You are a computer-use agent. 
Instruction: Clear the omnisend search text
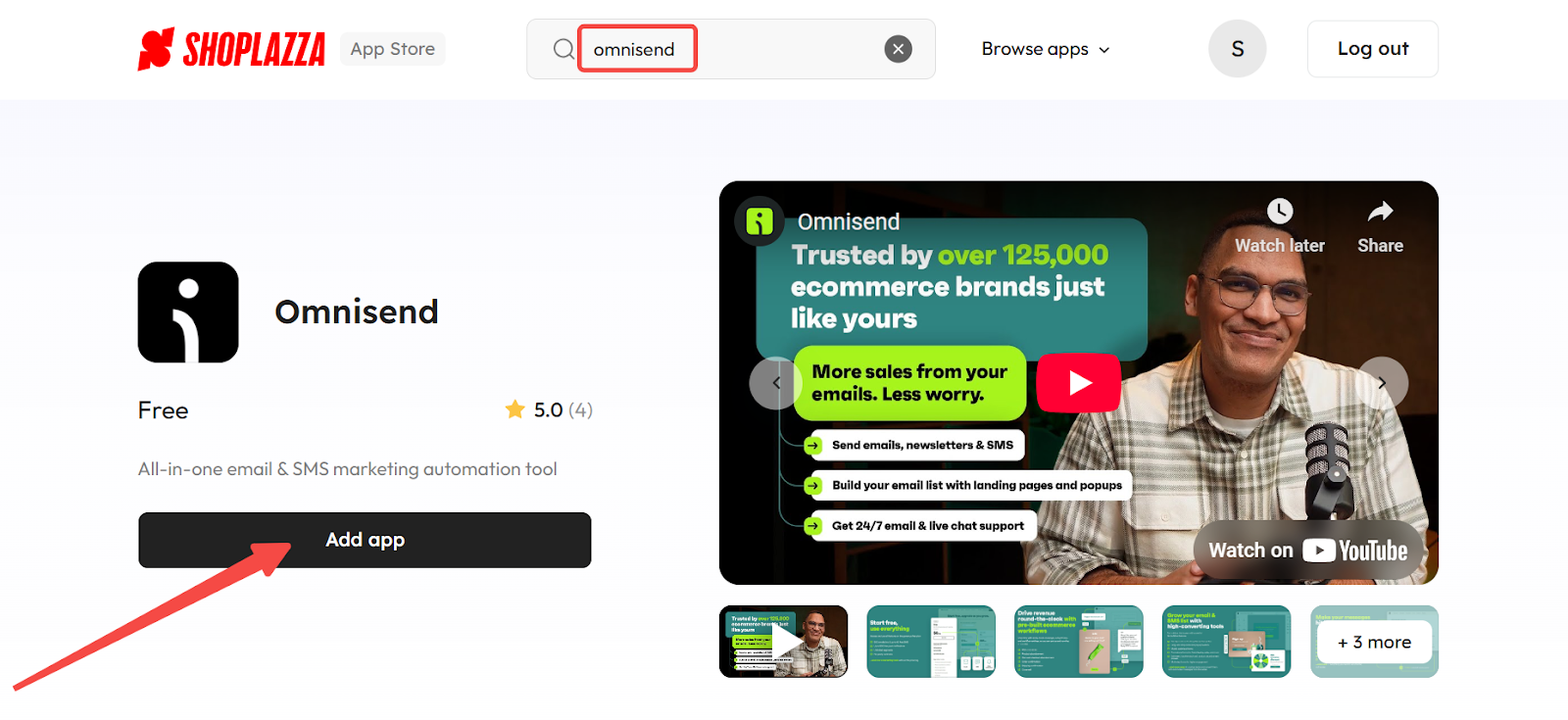coord(898,49)
